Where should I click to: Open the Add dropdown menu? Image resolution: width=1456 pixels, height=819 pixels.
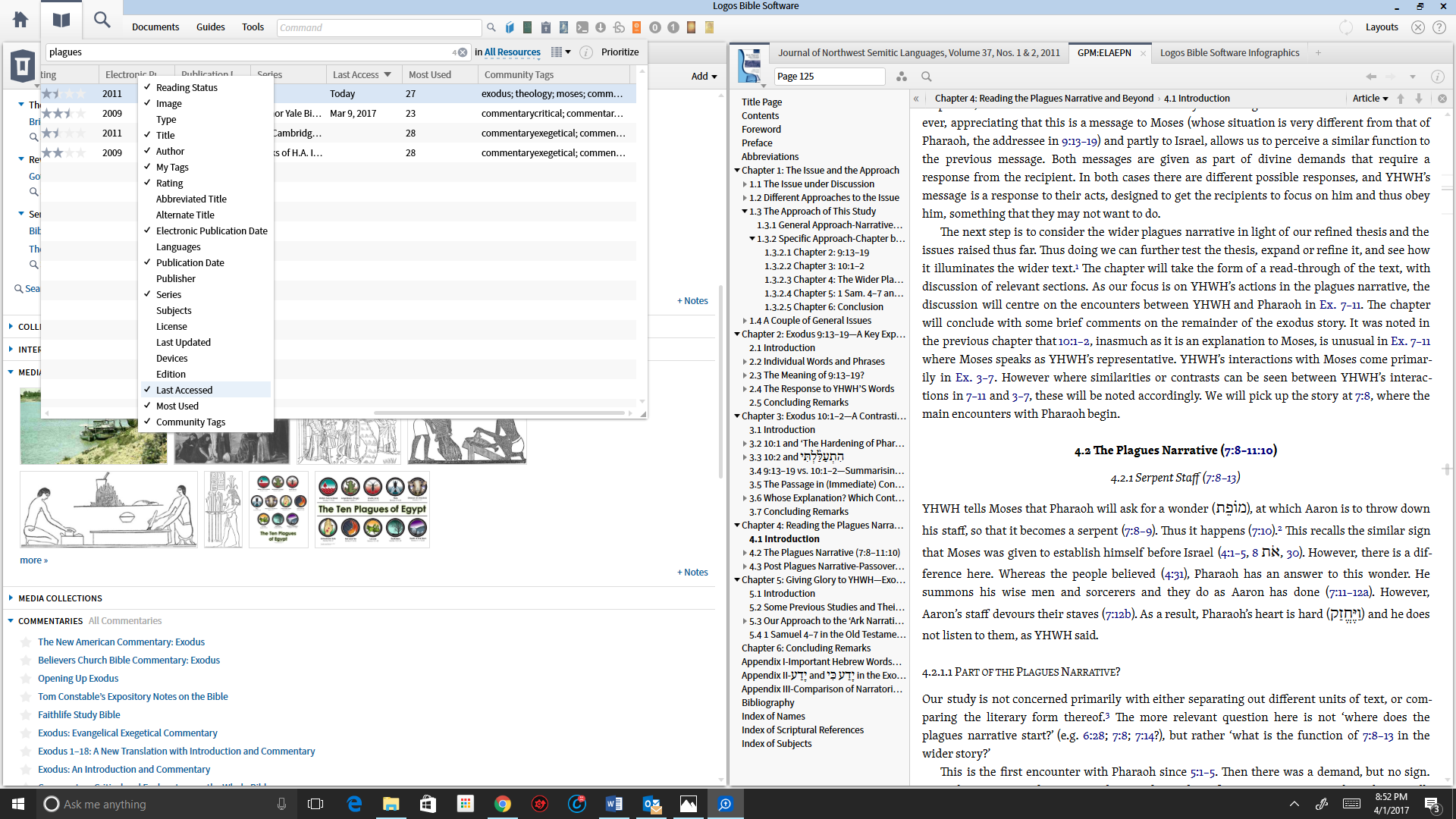click(704, 76)
